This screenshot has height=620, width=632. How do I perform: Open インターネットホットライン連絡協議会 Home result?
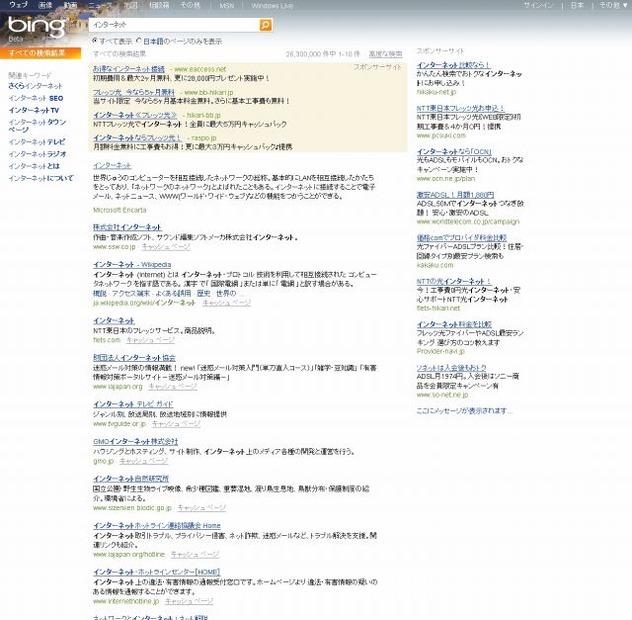[157, 526]
